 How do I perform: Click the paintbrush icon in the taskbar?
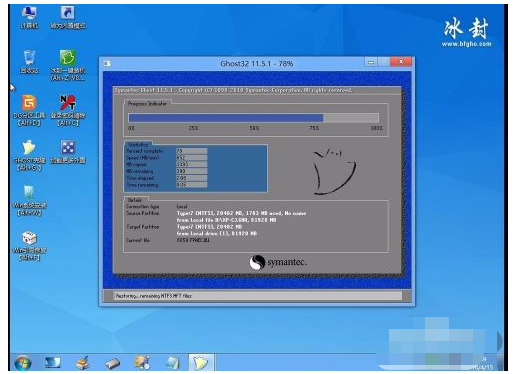[82, 363]
